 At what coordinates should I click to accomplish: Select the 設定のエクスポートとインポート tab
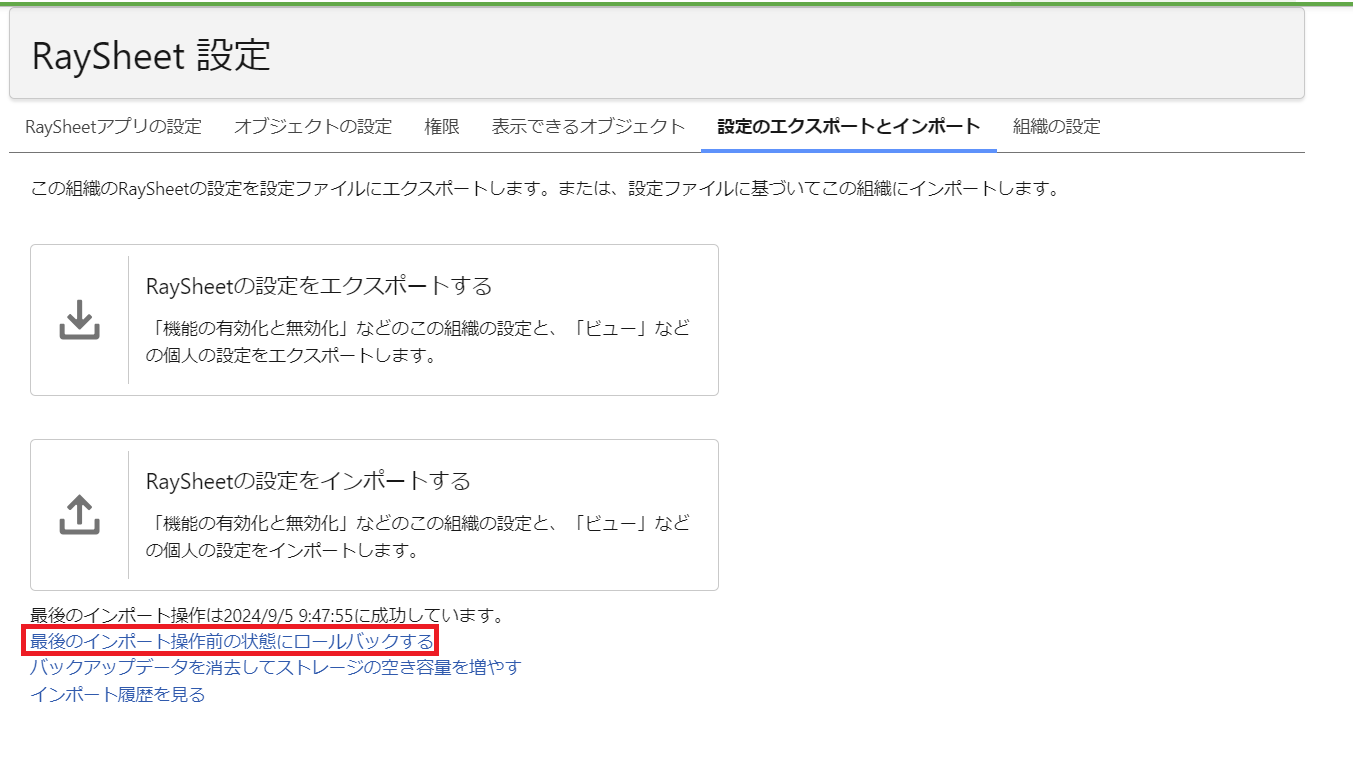point(849,127)
